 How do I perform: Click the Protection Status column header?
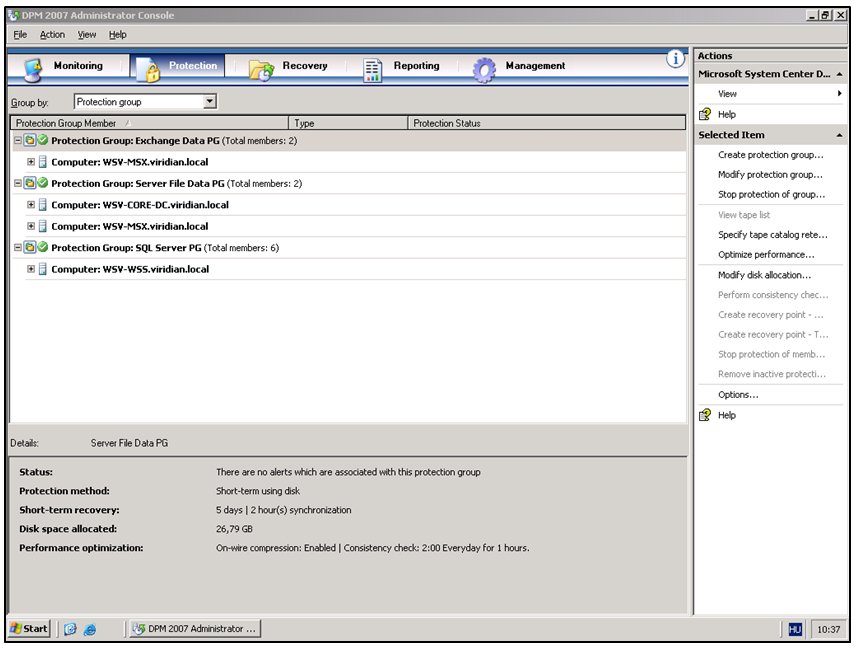pos(547,123)
